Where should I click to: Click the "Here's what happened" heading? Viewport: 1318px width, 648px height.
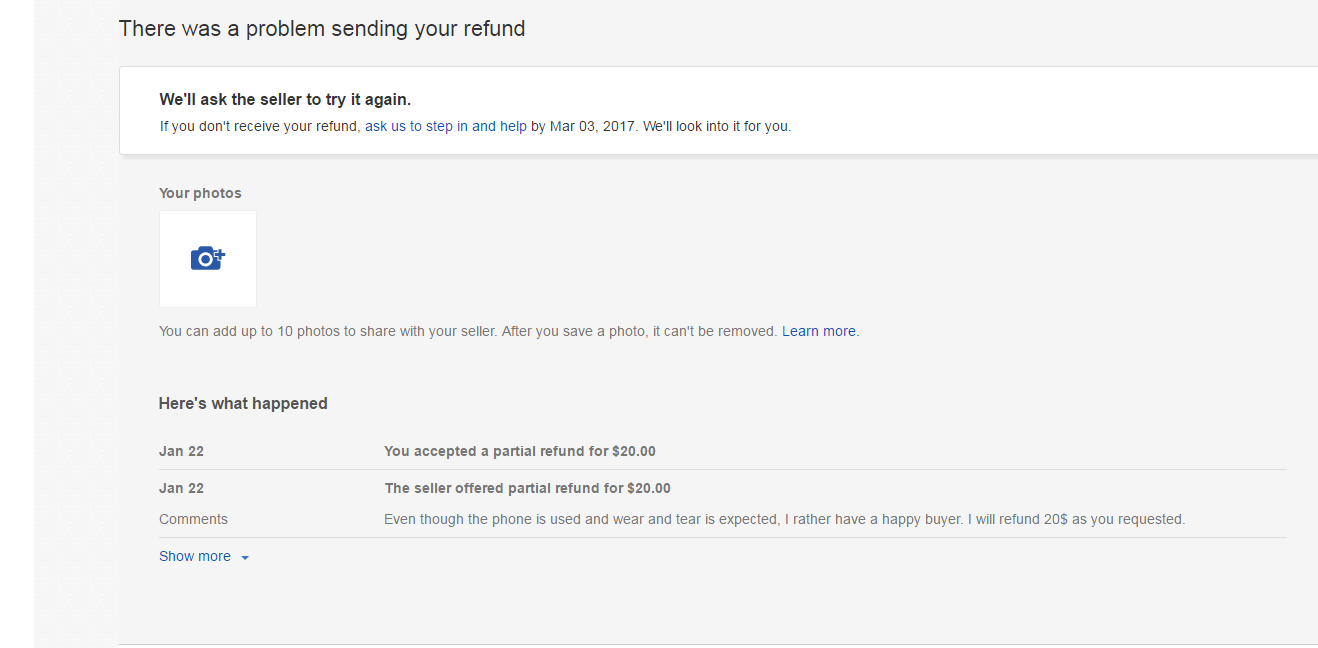pyautogui.click(x=243, y=404)
